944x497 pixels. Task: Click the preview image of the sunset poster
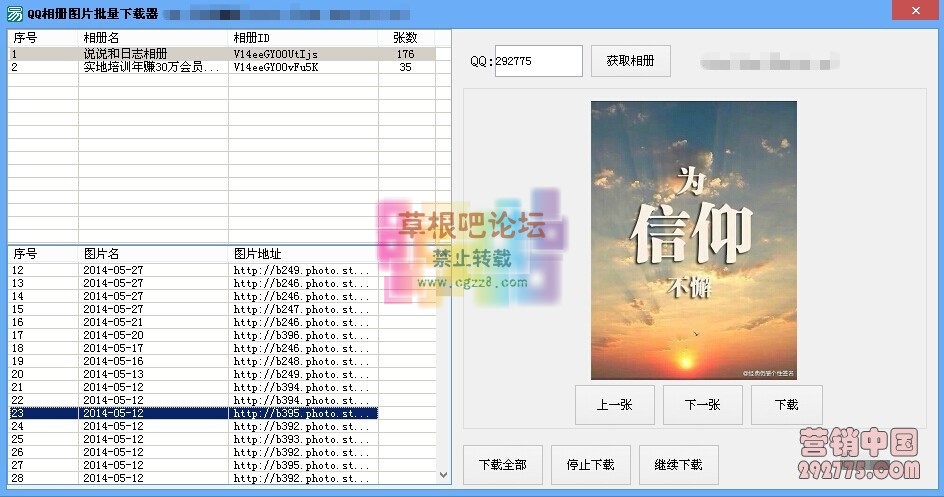coord(694,240)
